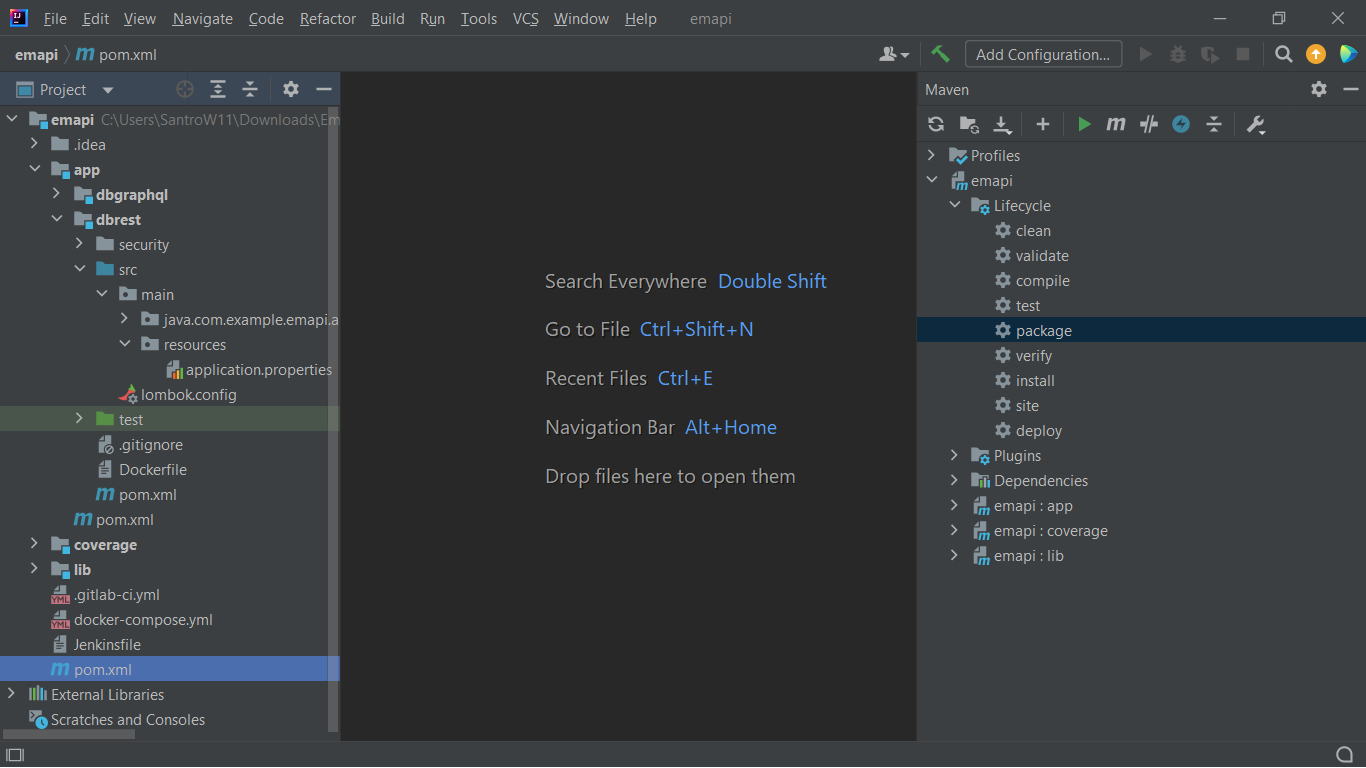The width and height of the screenshot is (1366, 768).
Task: Click the Project panel horizontal scrollbar
Action: [x=70, y=734]
